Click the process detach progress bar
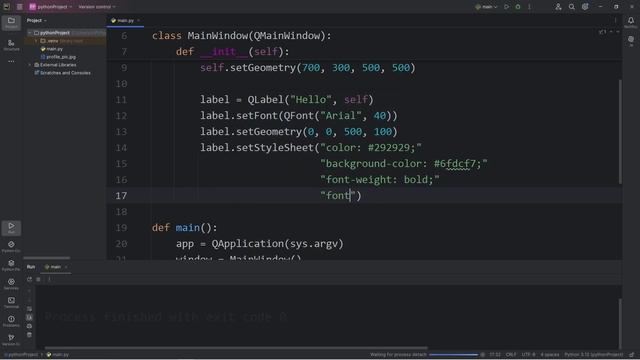Image resolution: width=640 pixels, height=360 pixels. [x=453, y=355]
